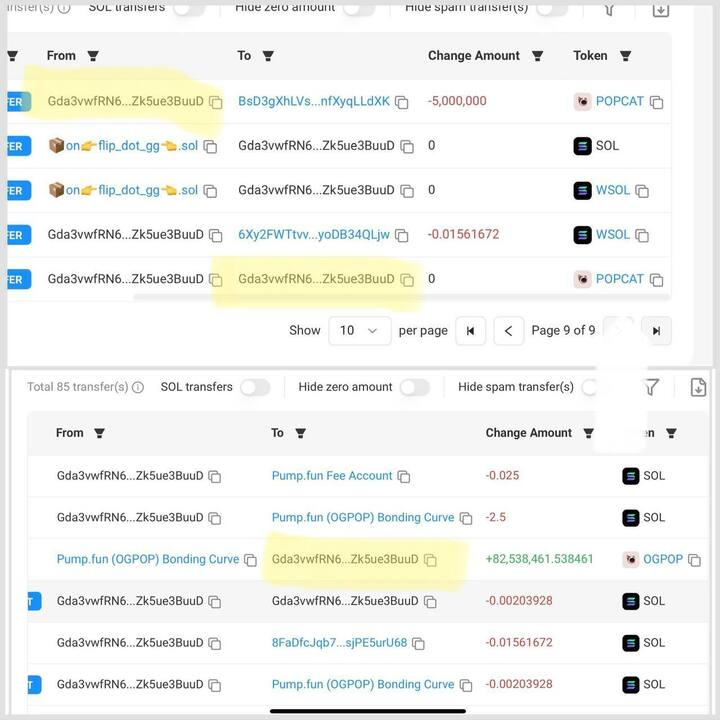720x720 pixels.
Task: Go to the first page of transfers
Action: click(470, 331)
